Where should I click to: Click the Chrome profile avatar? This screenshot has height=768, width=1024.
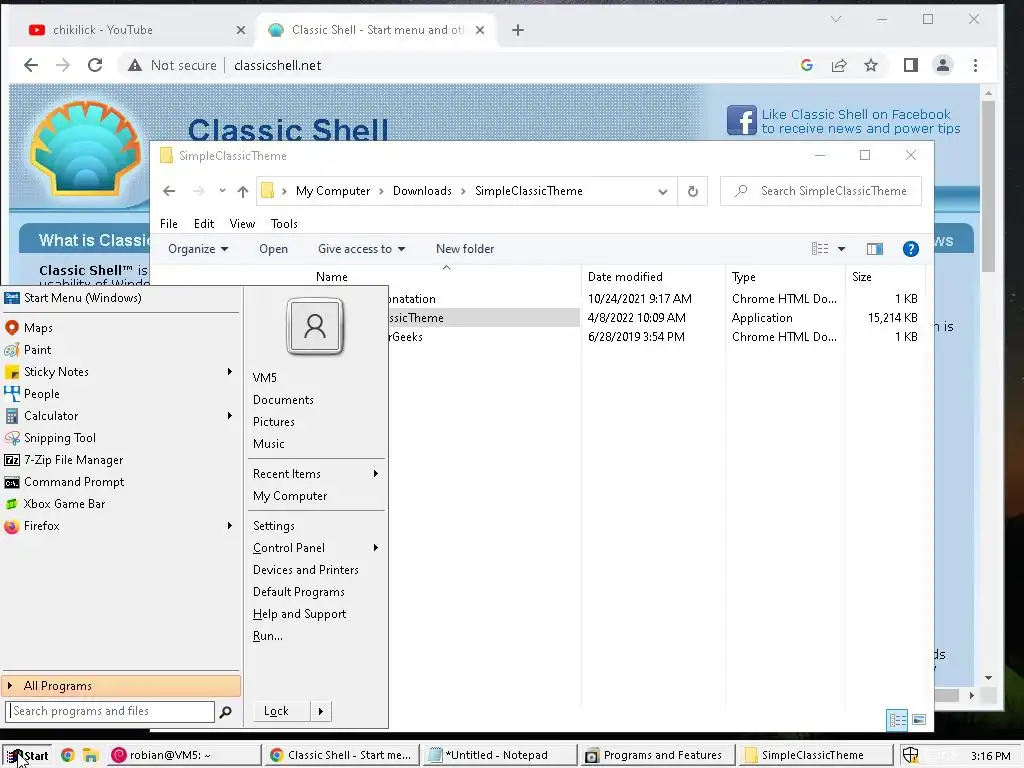(x=942, y=65)
